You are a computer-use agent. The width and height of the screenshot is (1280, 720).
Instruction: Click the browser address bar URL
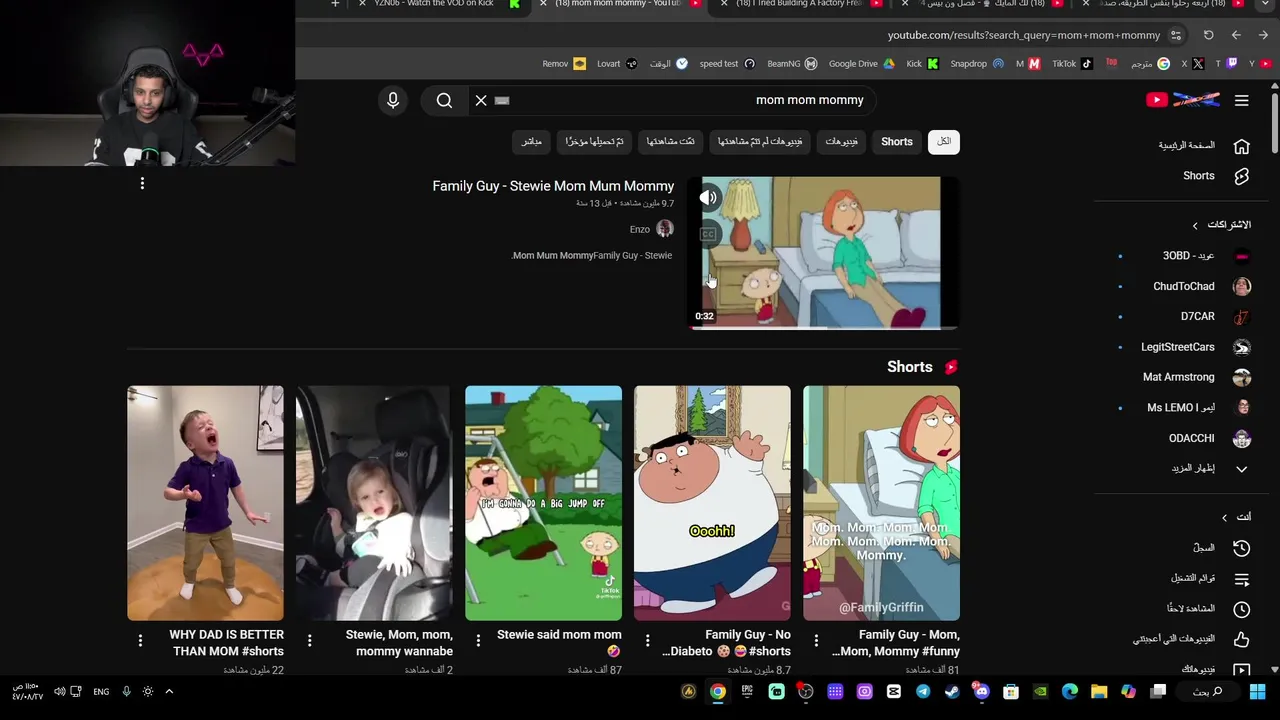(1024, 35)
